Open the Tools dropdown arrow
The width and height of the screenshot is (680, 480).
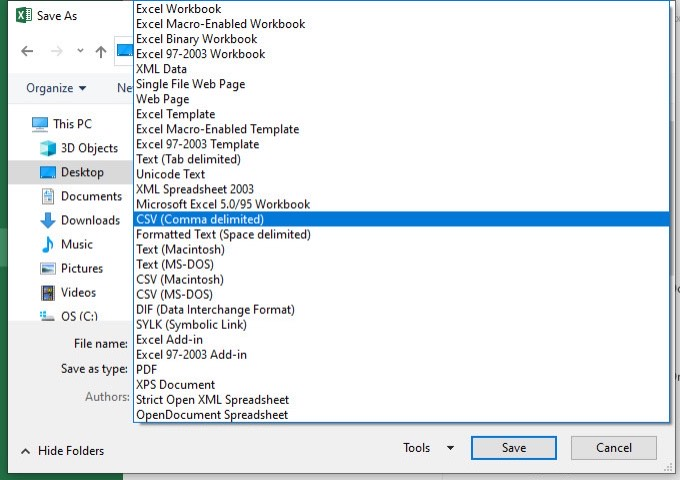coord(451,448)
